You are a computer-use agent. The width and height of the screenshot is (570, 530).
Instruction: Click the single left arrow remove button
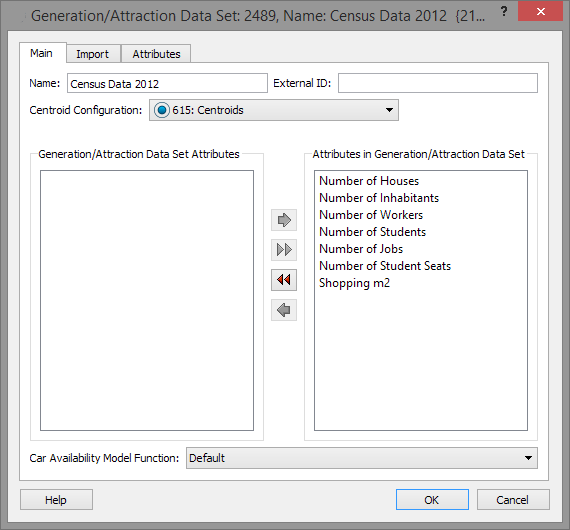(284, 310)
